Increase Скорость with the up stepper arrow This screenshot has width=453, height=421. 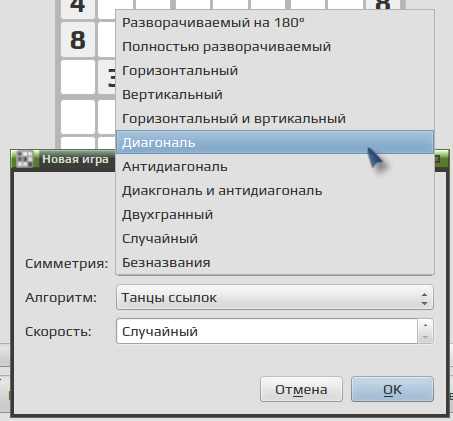click(x=425, y=325)
